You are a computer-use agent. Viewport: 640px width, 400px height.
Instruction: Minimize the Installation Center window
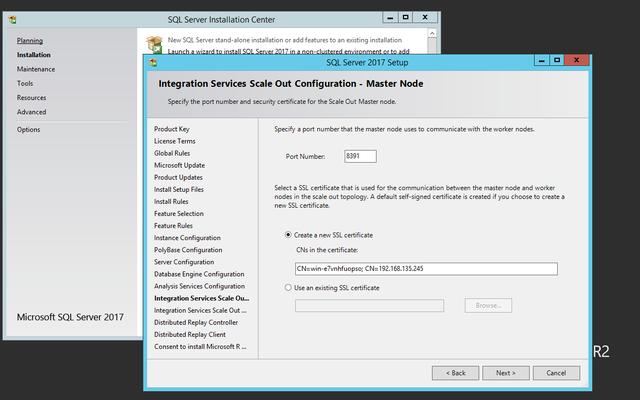pos(390,18)
